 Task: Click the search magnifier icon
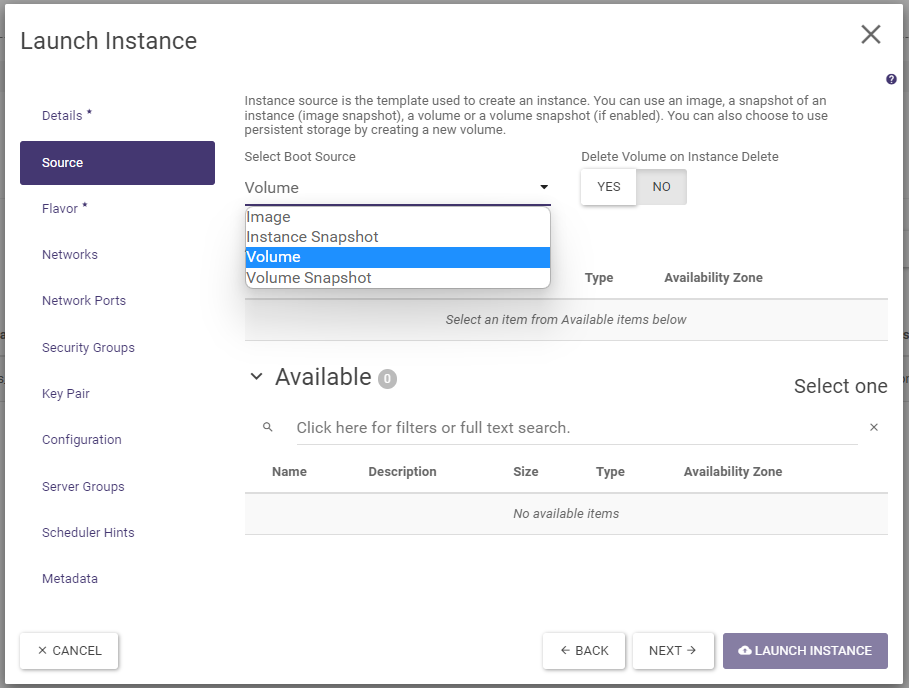pyautogui.click(x=268, y=427)
